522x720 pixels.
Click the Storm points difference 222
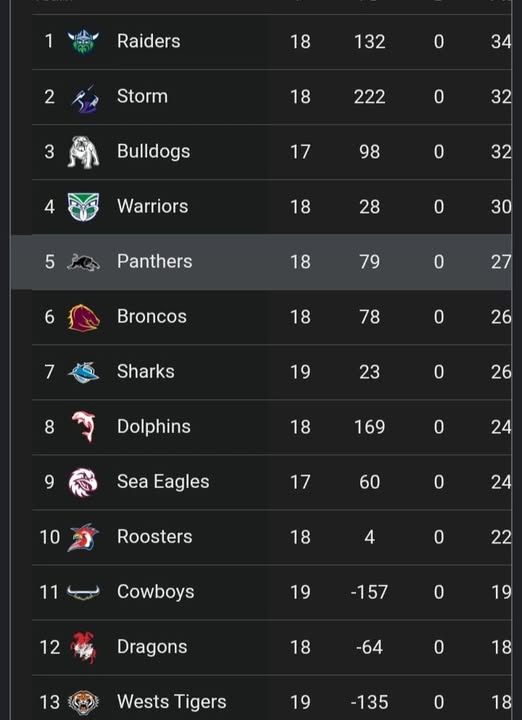pyautogui.click(x=370, y=97)
